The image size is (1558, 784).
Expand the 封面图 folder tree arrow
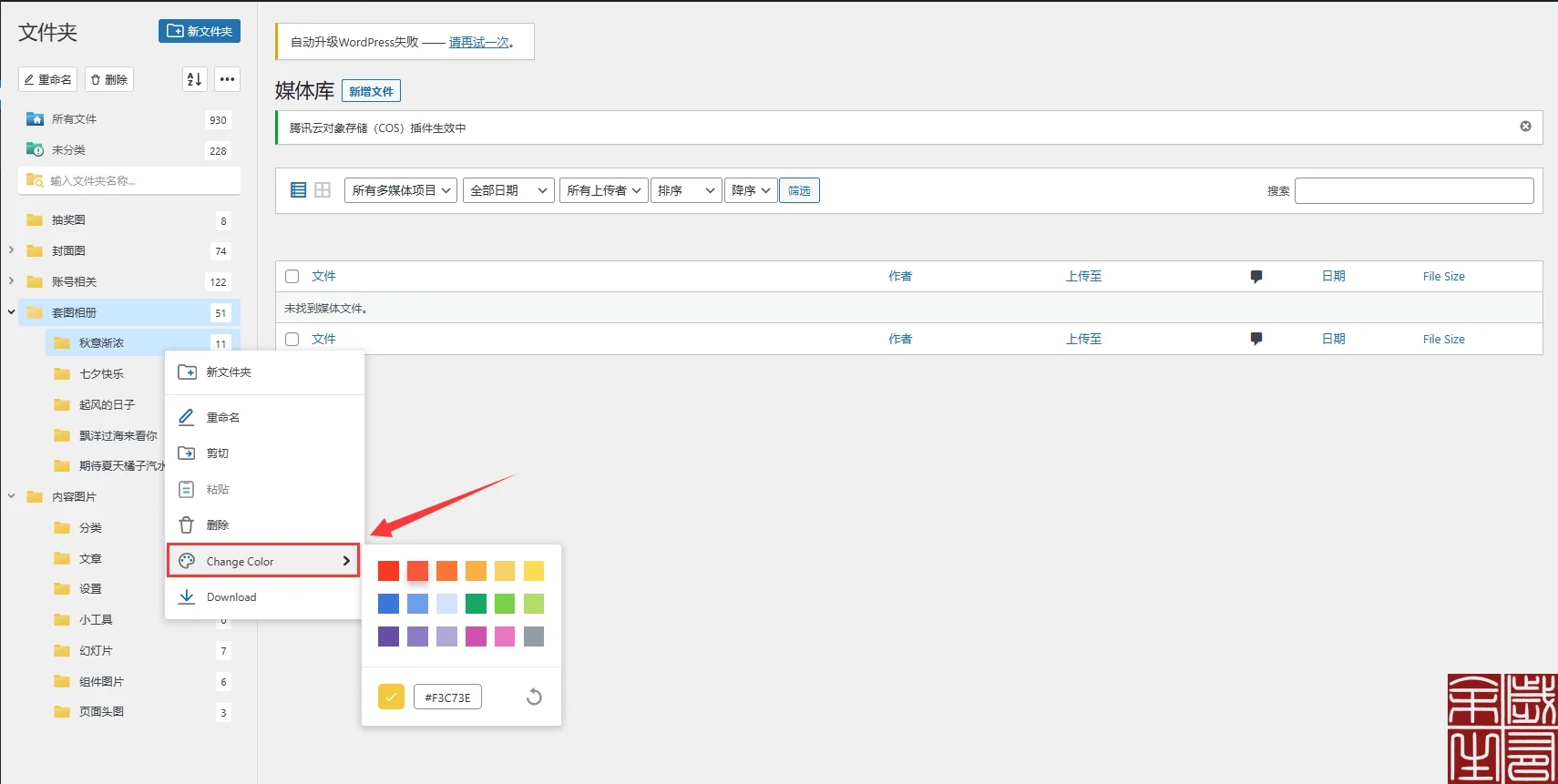coord(11,250)
